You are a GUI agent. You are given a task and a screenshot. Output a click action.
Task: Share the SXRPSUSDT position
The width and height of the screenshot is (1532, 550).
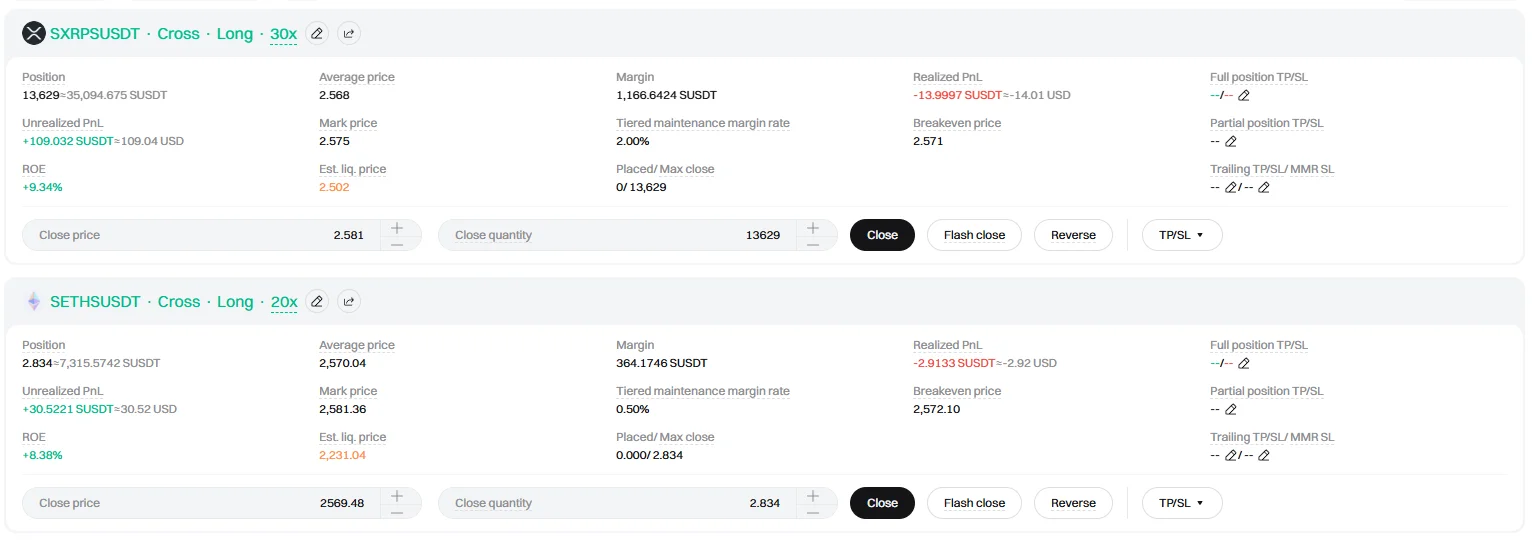(x=349, y=33)
